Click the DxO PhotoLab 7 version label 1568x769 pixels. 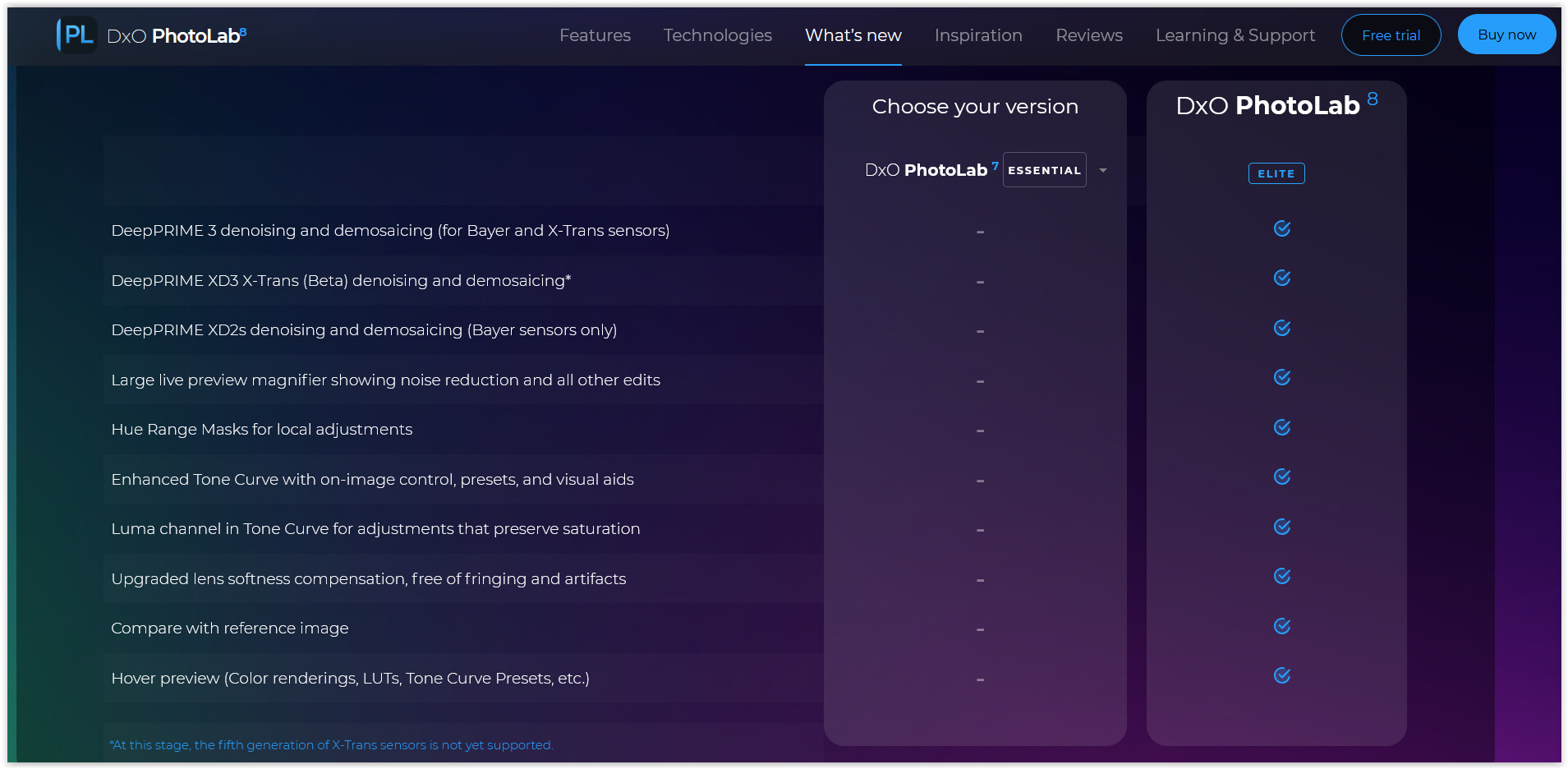click(931, 169)
